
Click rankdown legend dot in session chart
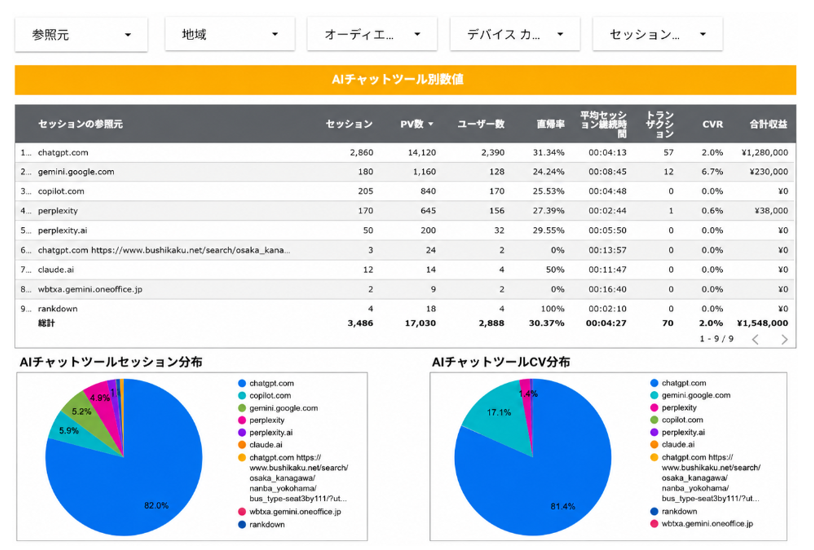241,525
